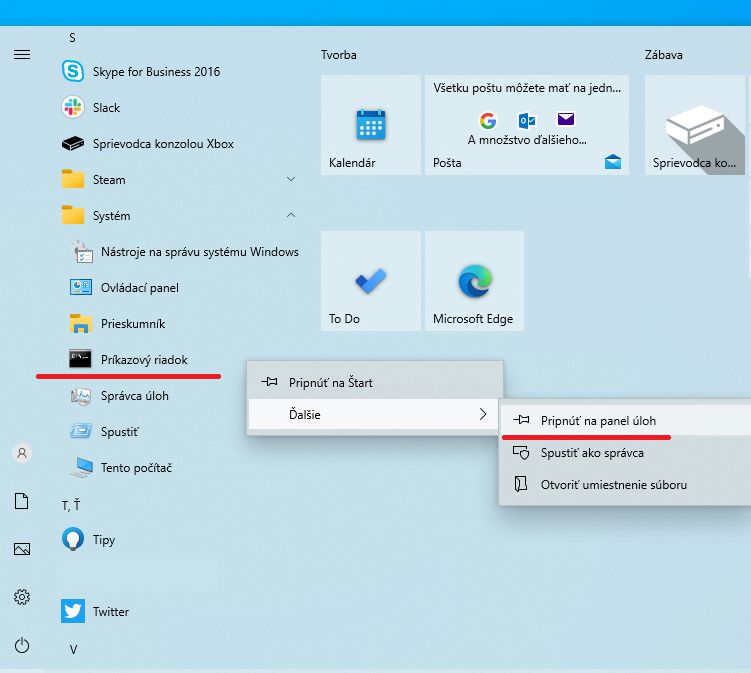751x673 pixels.
Task: Click the letter S section header
Action: [72, 37]
